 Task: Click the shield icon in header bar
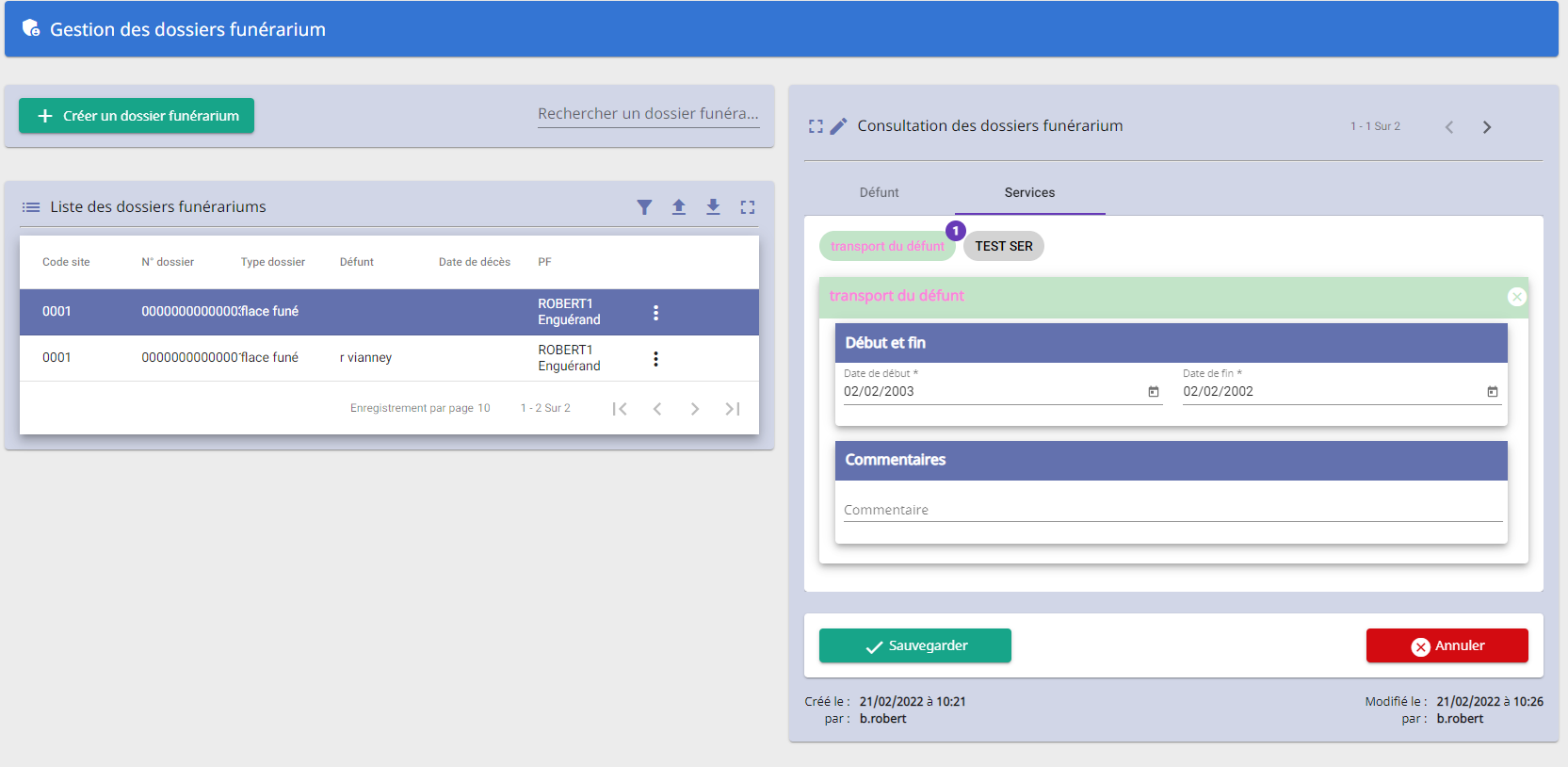[x=31, y=28]
